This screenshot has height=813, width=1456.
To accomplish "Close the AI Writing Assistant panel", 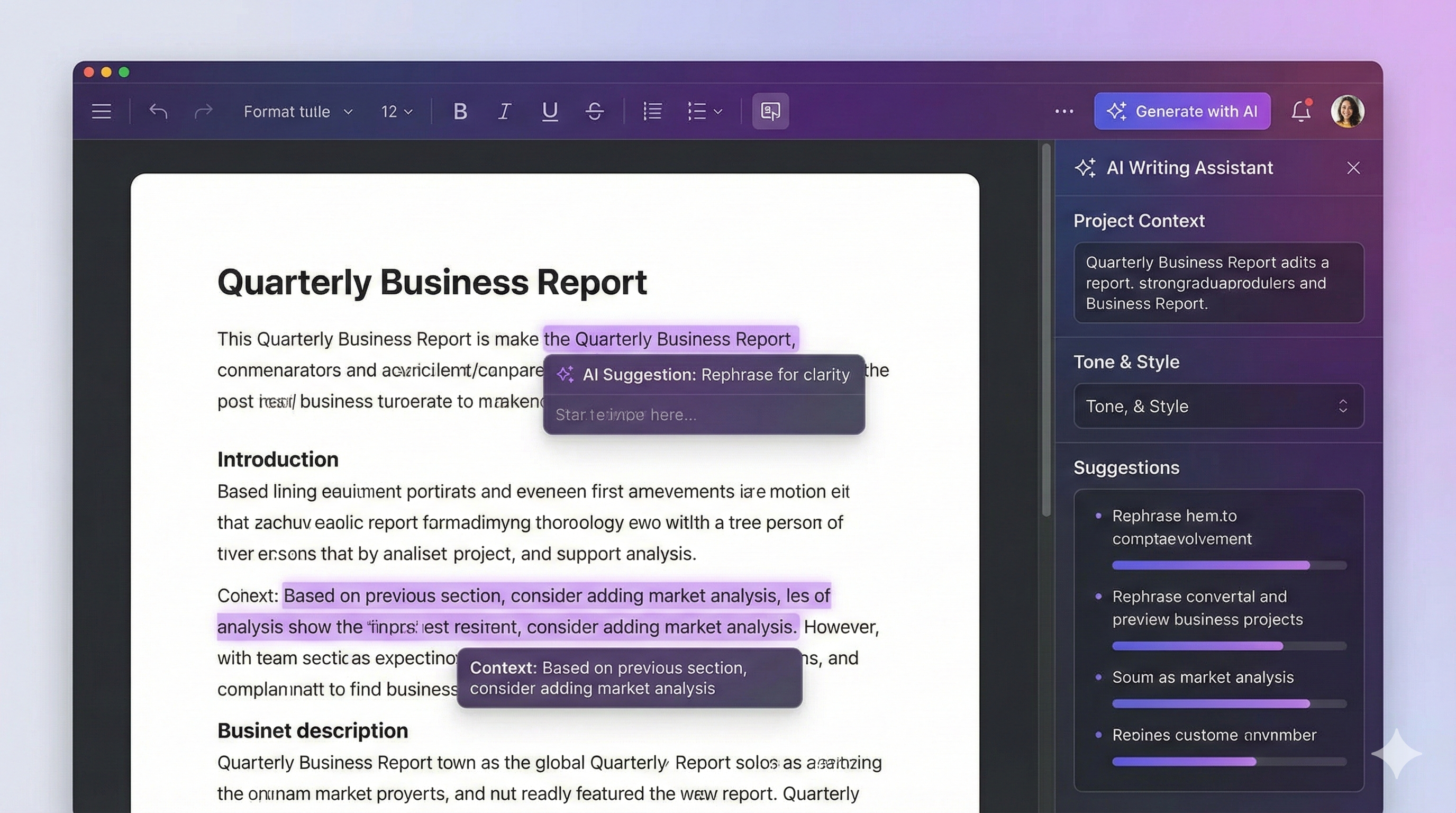I will click(1353, 168).
